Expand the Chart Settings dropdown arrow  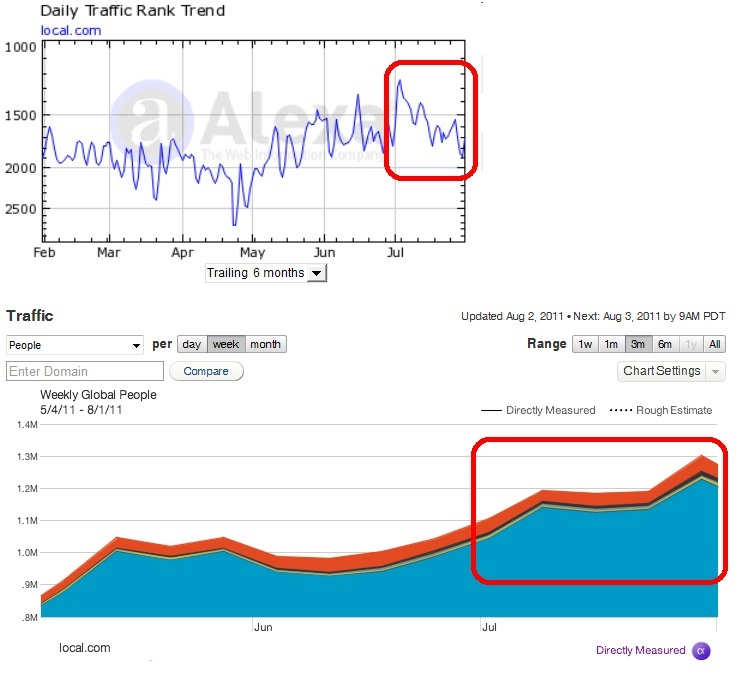[x=716, y=372]
